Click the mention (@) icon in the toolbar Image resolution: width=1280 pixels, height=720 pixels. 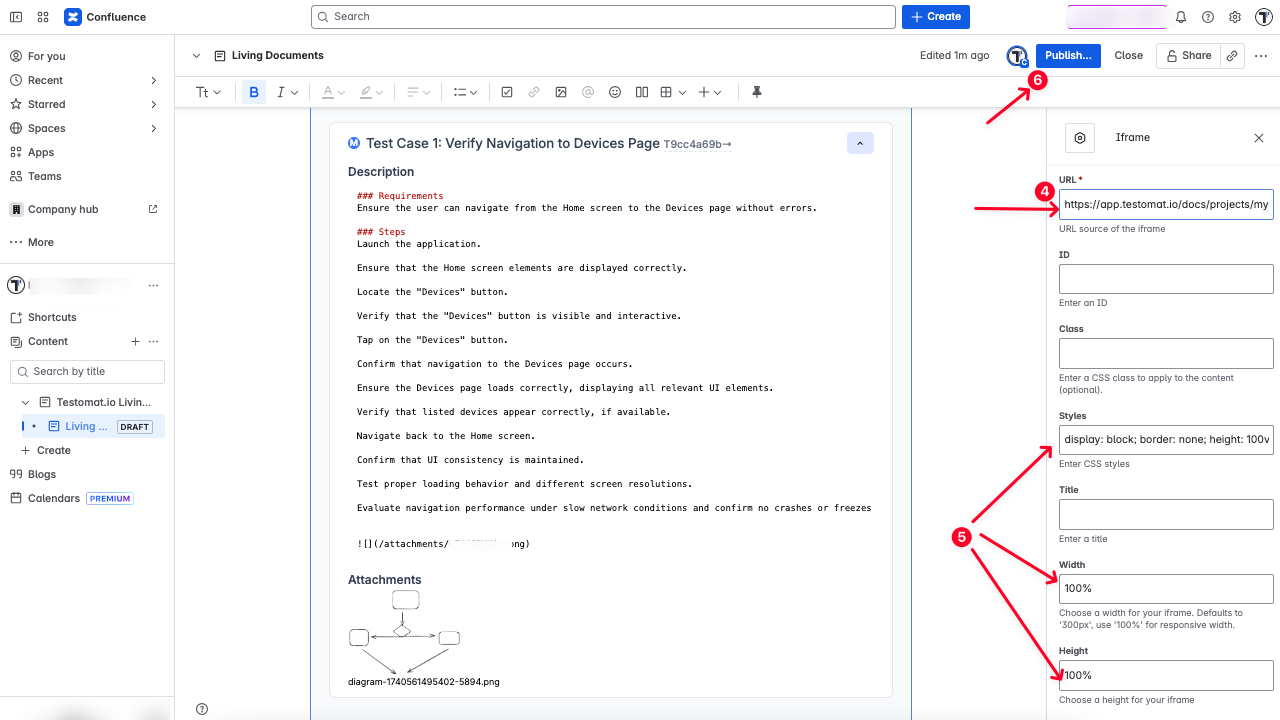click(x=588, y=91)
